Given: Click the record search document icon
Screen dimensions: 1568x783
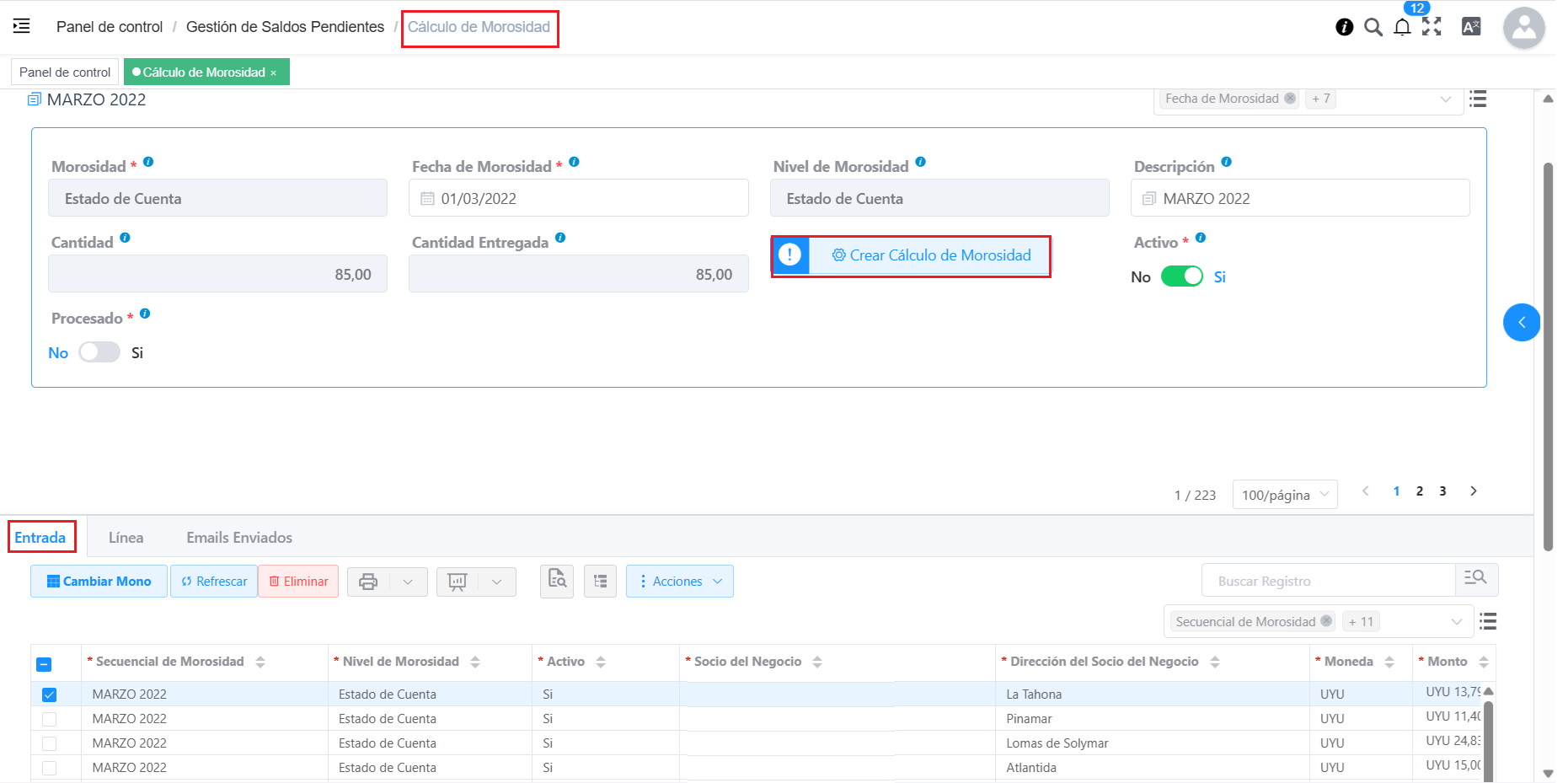Looking at the screenshot, I should [x=557, y=581].
